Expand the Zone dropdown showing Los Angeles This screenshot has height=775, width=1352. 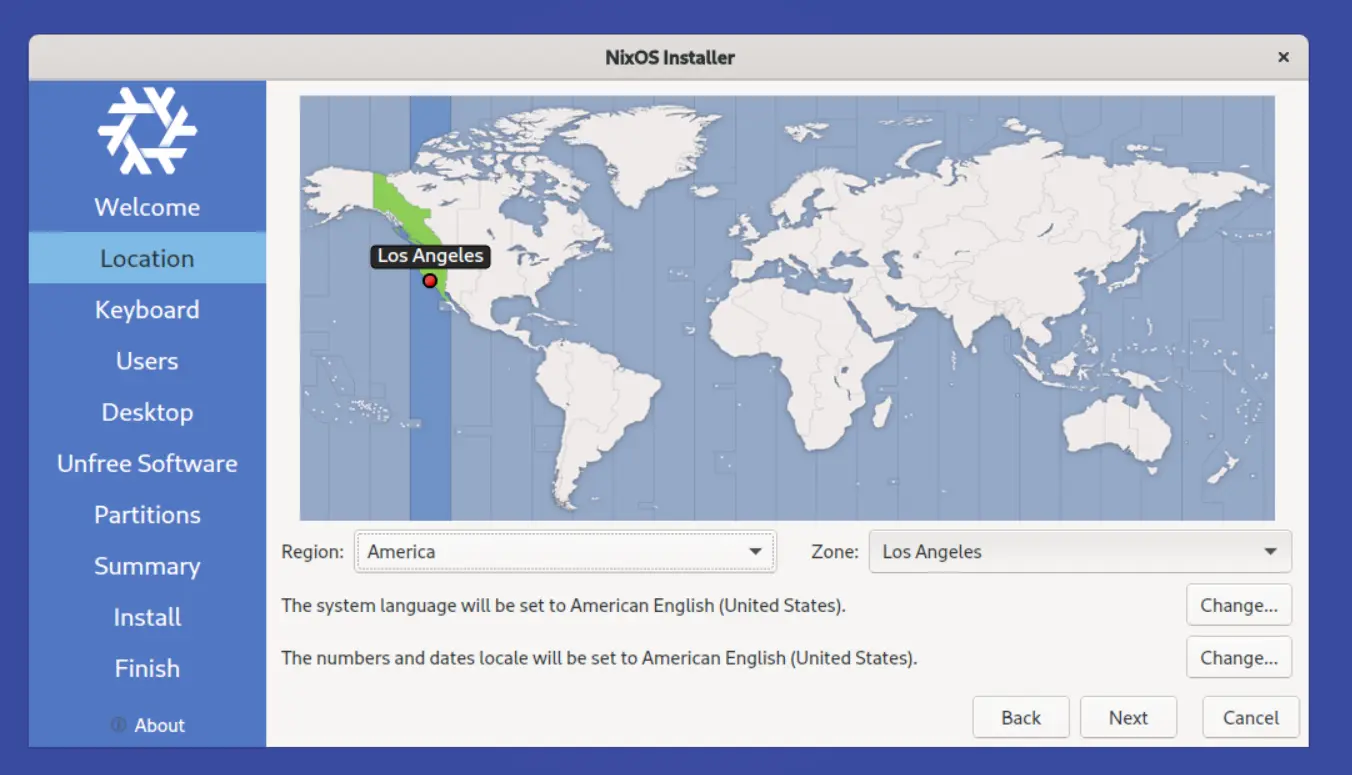(x=1080, y=552)
